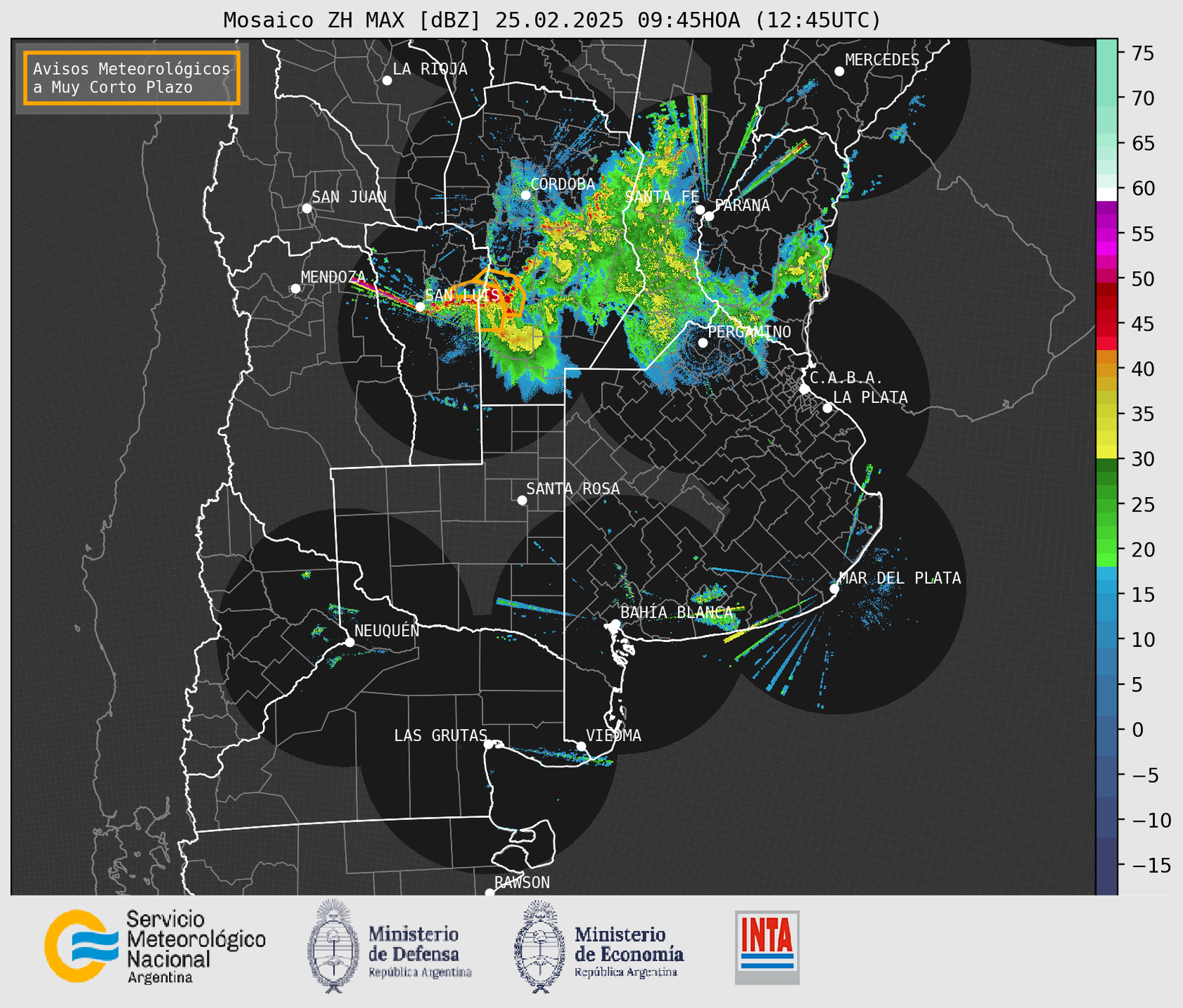Click the MAR DEL PLATA label text
This screenshot has height=1008, width=1183.
coord(900,578)
